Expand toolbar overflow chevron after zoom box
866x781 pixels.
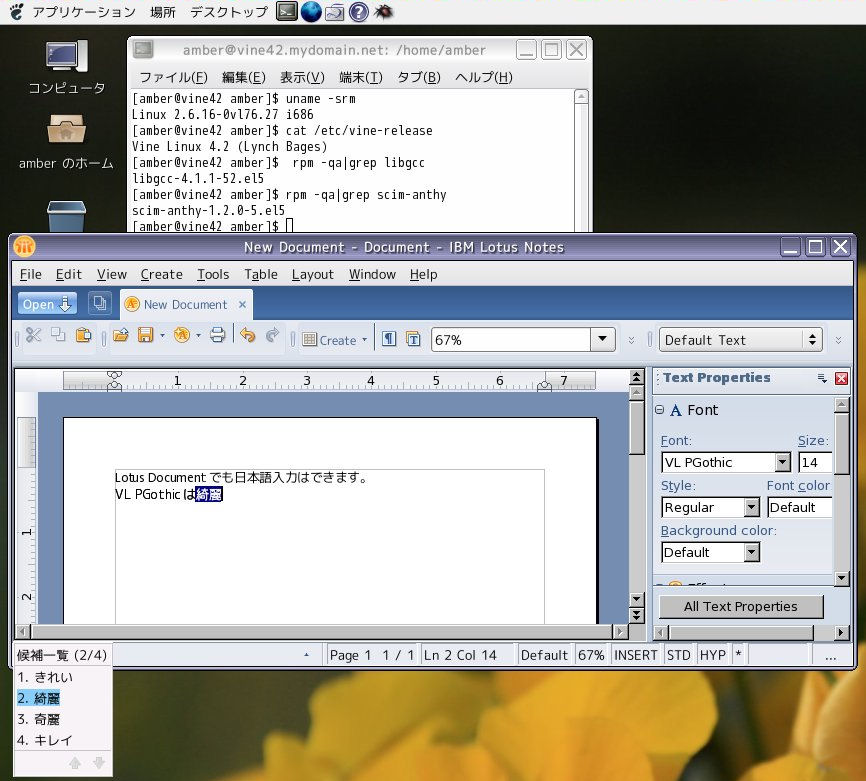[x=631, y=340]
